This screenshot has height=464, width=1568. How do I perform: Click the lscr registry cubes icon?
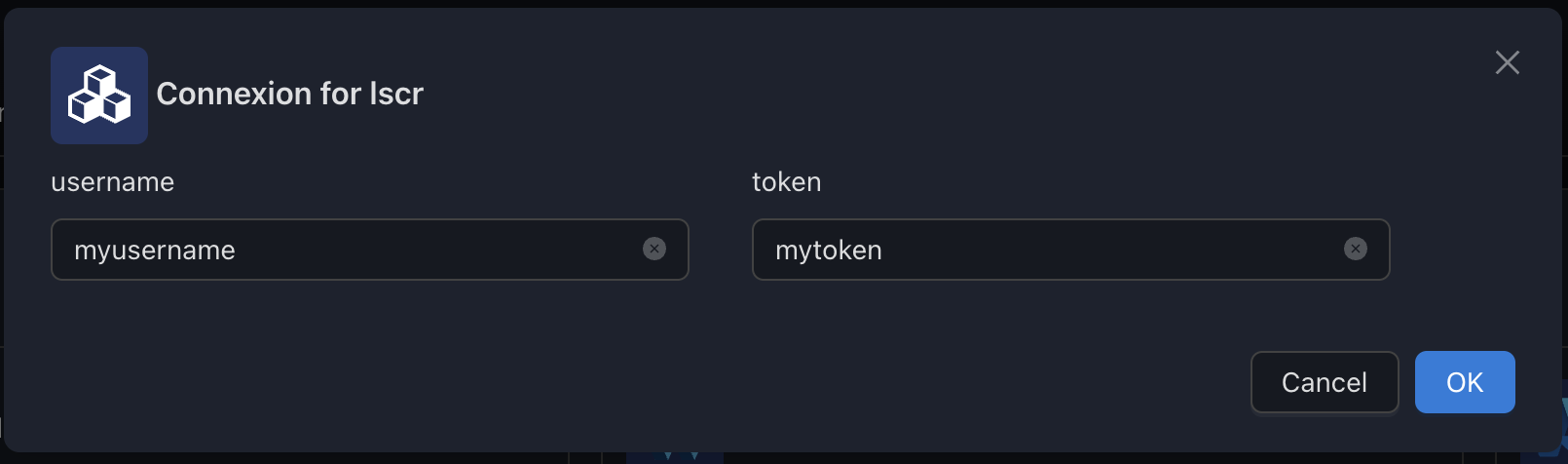tap(99, 96)
